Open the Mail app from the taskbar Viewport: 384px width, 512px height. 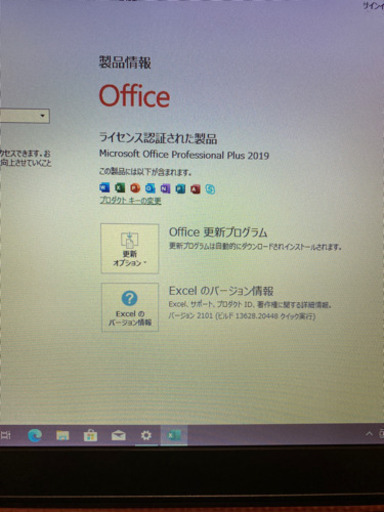tap(118, 435)
